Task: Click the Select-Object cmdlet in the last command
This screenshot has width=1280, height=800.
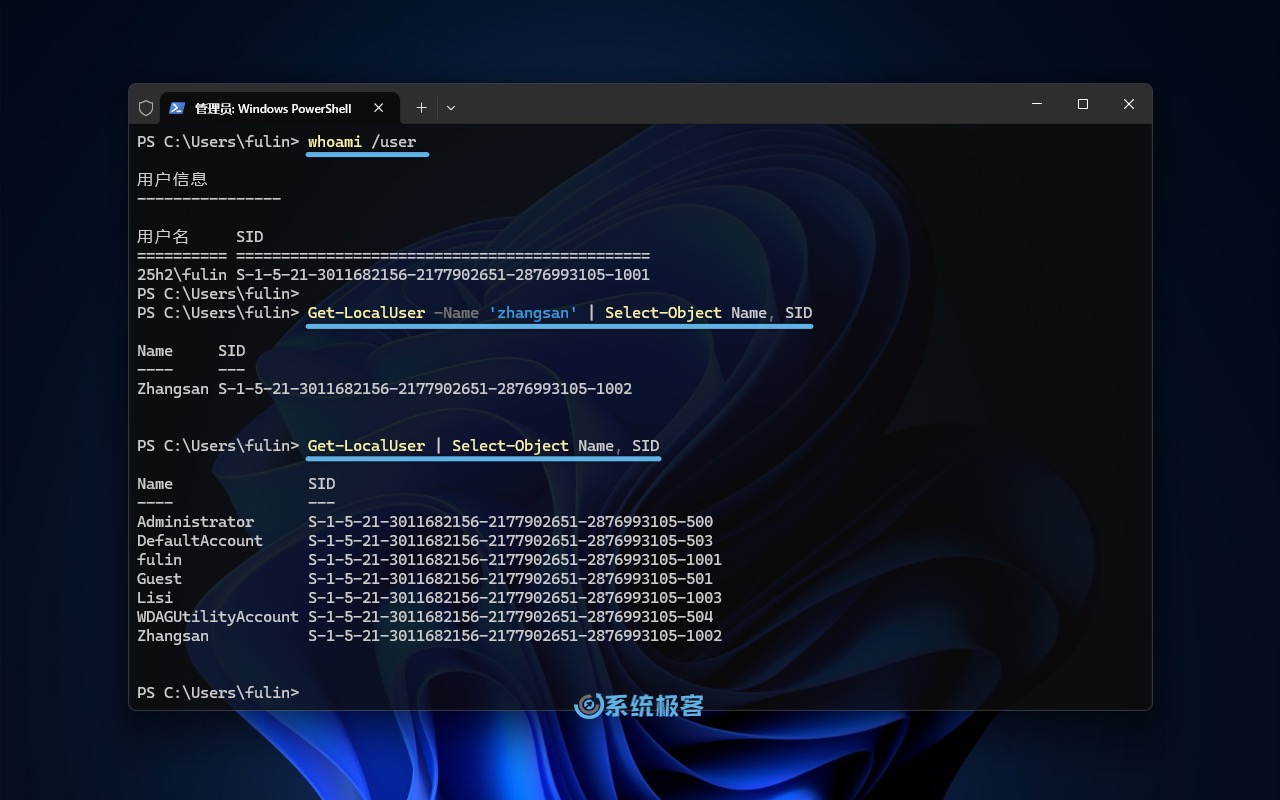Action: (510, 445)
